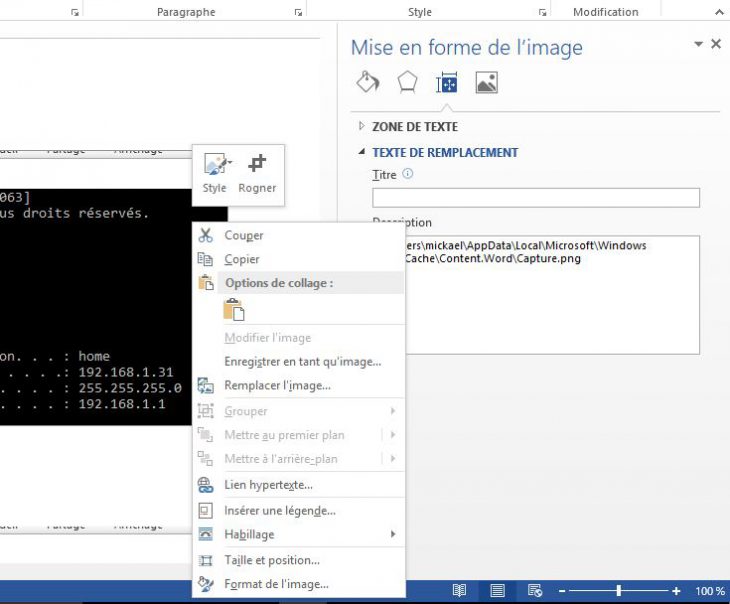Click the Style picture mini-toolbar button
The width and height of the screenshot is (730, 604).
pos(215,174)
